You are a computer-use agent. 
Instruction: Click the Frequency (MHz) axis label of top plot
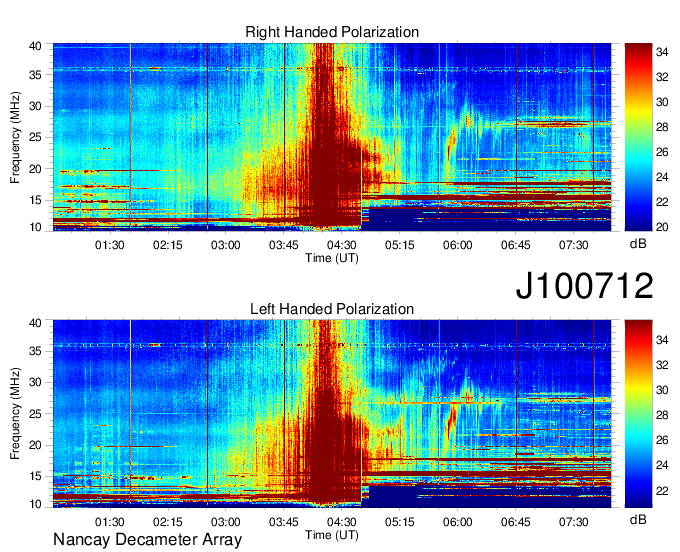15,137
